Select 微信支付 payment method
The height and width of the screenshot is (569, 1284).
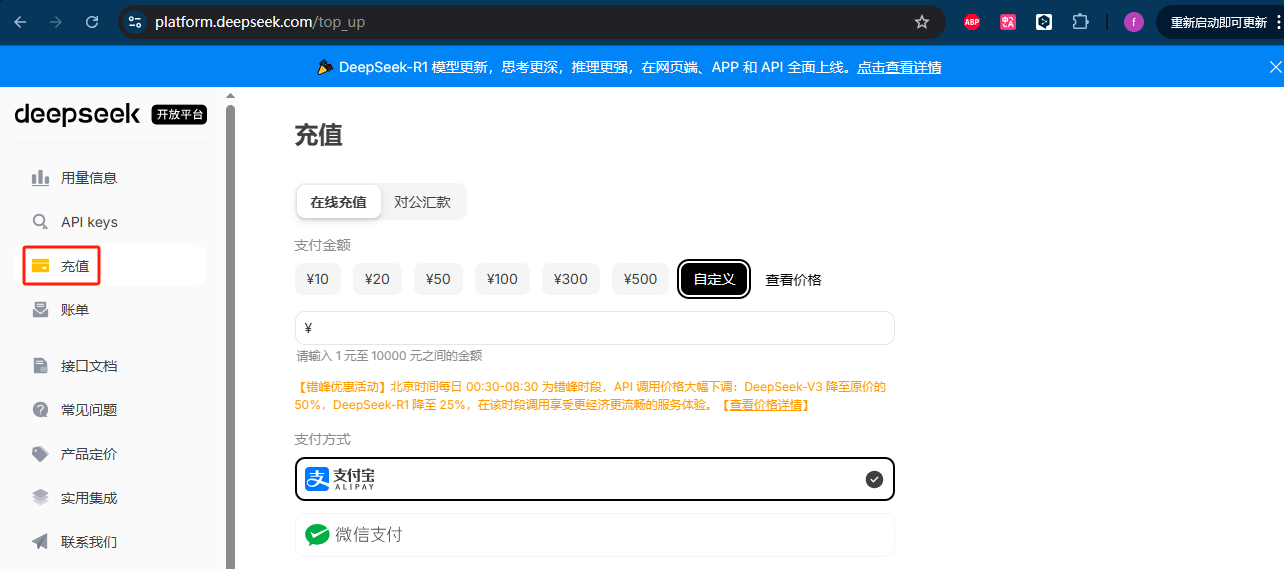[x=595, y=535]
